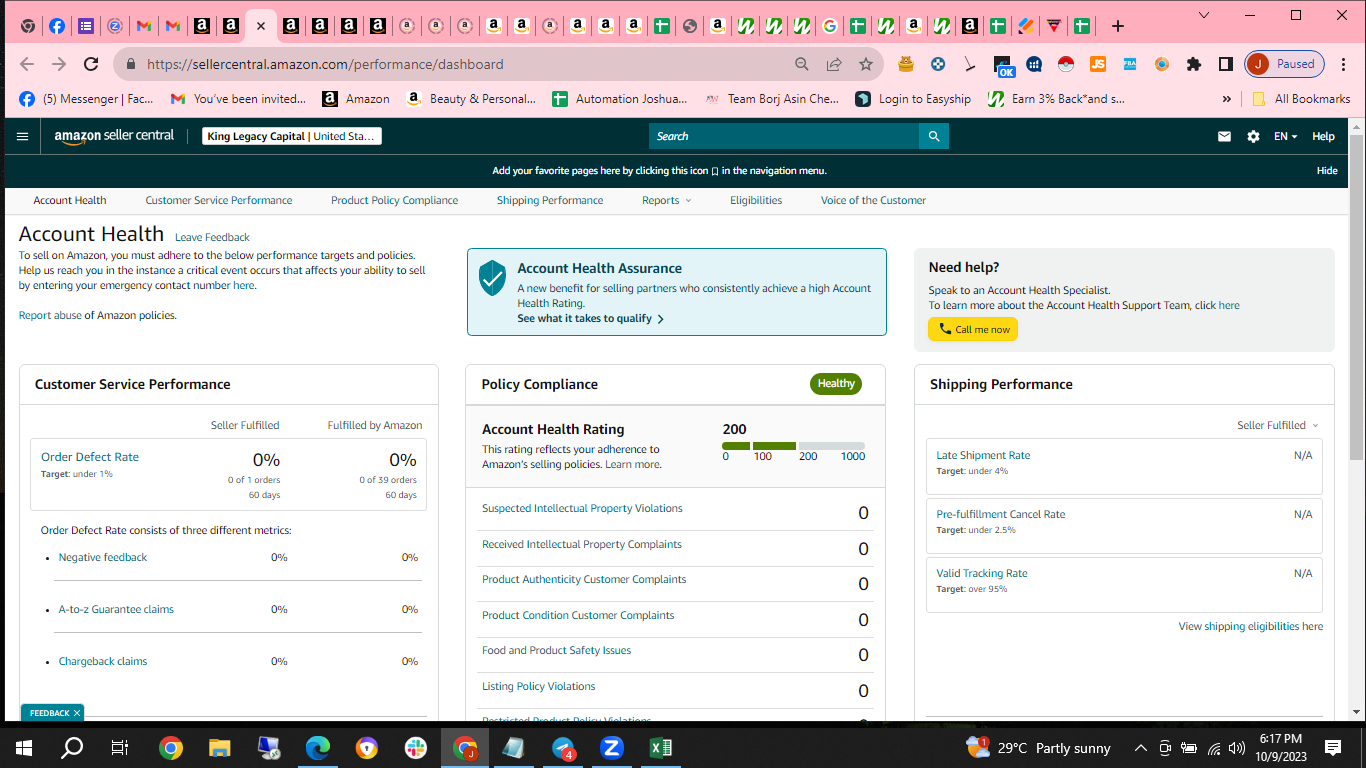Open Help in the Seller Central header

(1323, 136)
